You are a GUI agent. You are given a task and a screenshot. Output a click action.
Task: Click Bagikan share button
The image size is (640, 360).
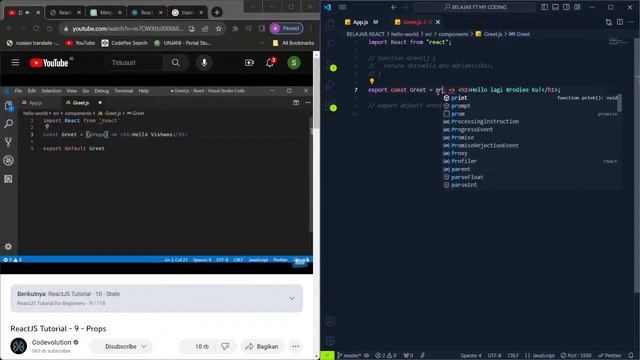[262, 347]
